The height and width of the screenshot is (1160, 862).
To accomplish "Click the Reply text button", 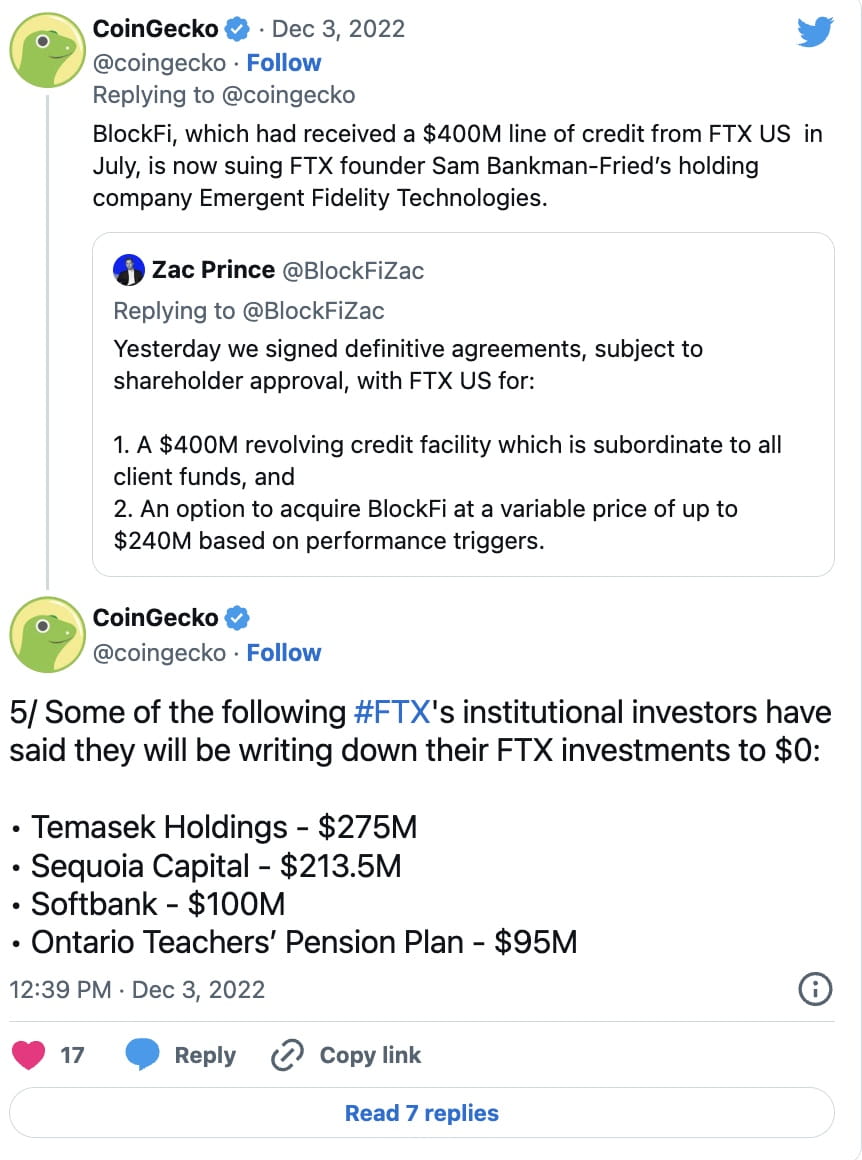I will pos(205,1055).
